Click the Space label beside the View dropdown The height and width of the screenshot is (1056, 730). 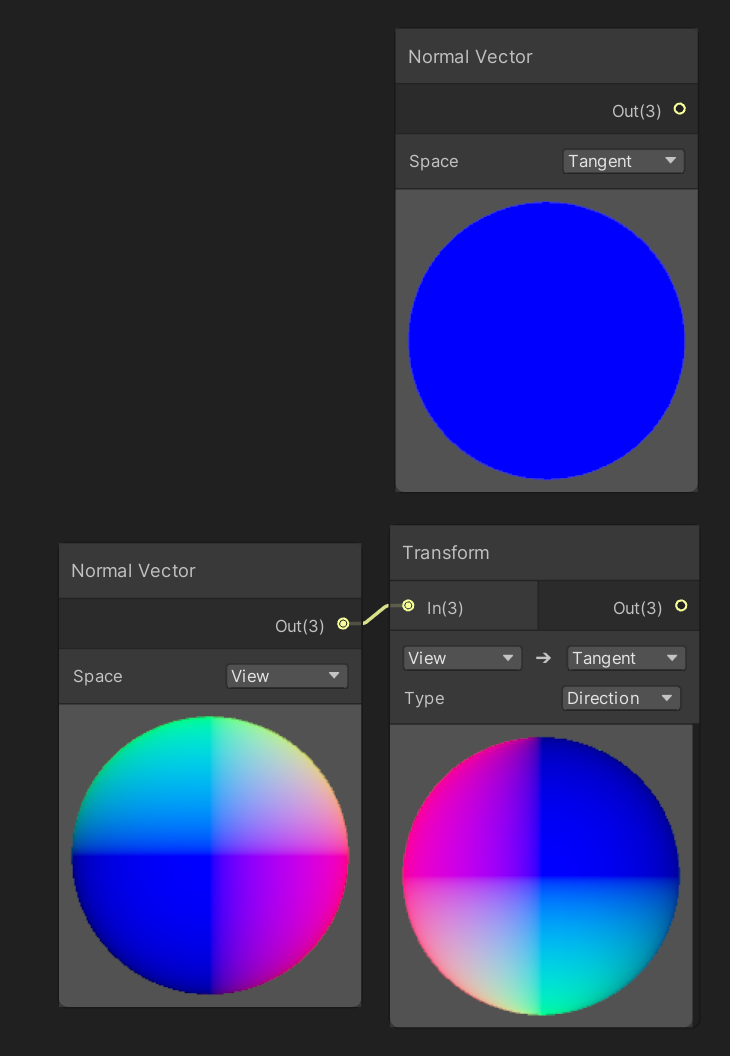pyautogui.click(x=97, y=676)
